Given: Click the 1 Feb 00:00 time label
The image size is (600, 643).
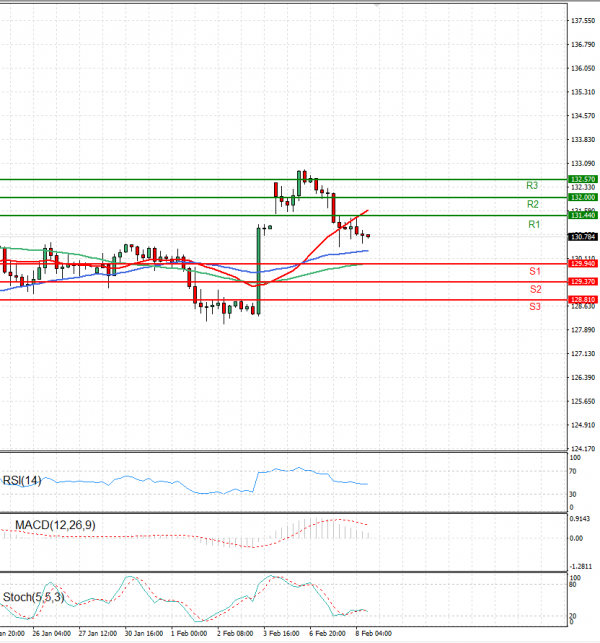Looking at the screenshot, I should (189, 633).
